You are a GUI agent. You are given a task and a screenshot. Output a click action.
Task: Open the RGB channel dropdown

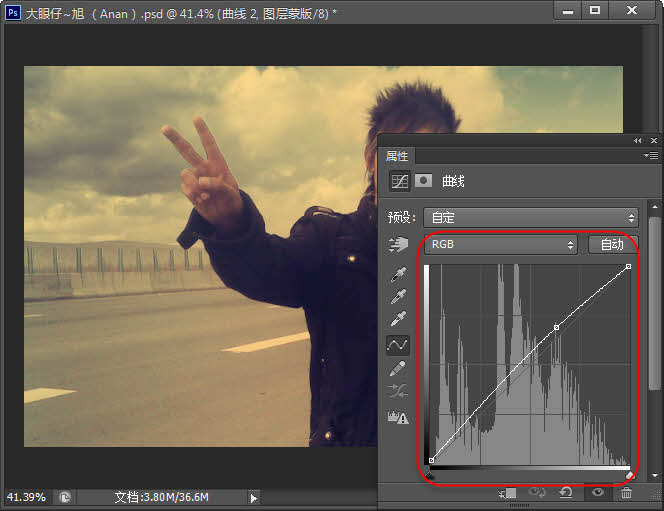point(501,244)
